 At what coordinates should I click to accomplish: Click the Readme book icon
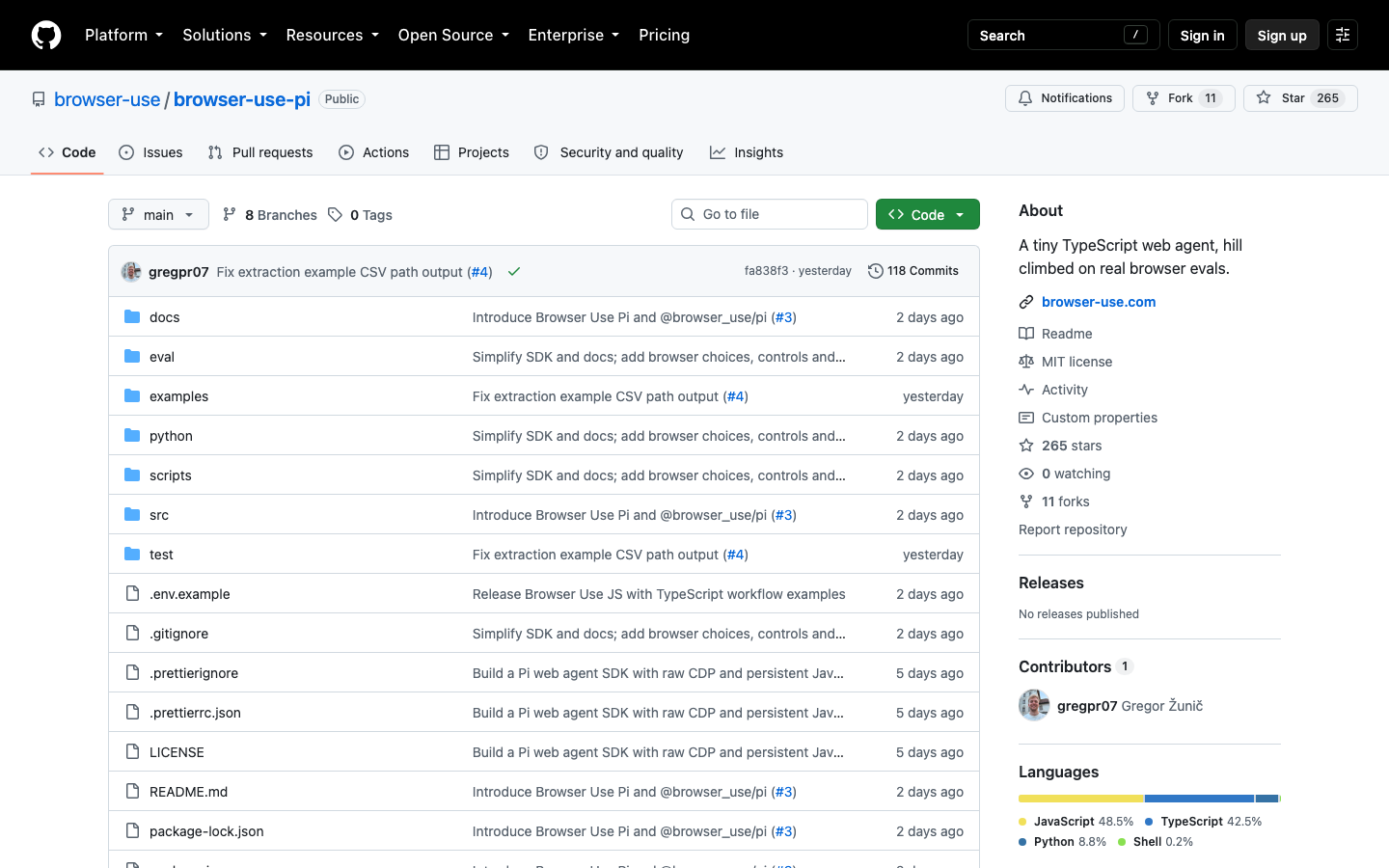click(x=1026, y=334)
